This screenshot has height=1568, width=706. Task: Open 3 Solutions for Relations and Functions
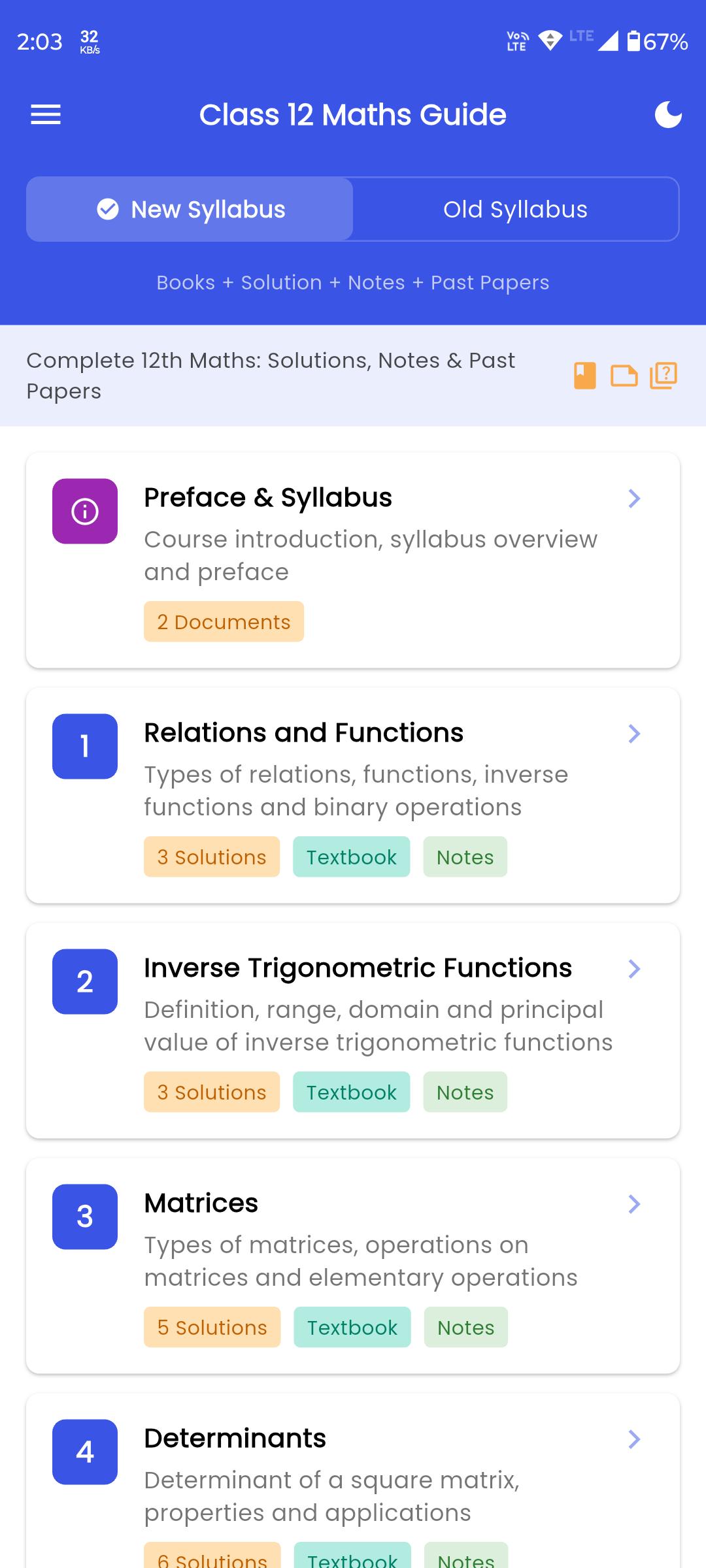pyautogui.click(x=212, y=857)
